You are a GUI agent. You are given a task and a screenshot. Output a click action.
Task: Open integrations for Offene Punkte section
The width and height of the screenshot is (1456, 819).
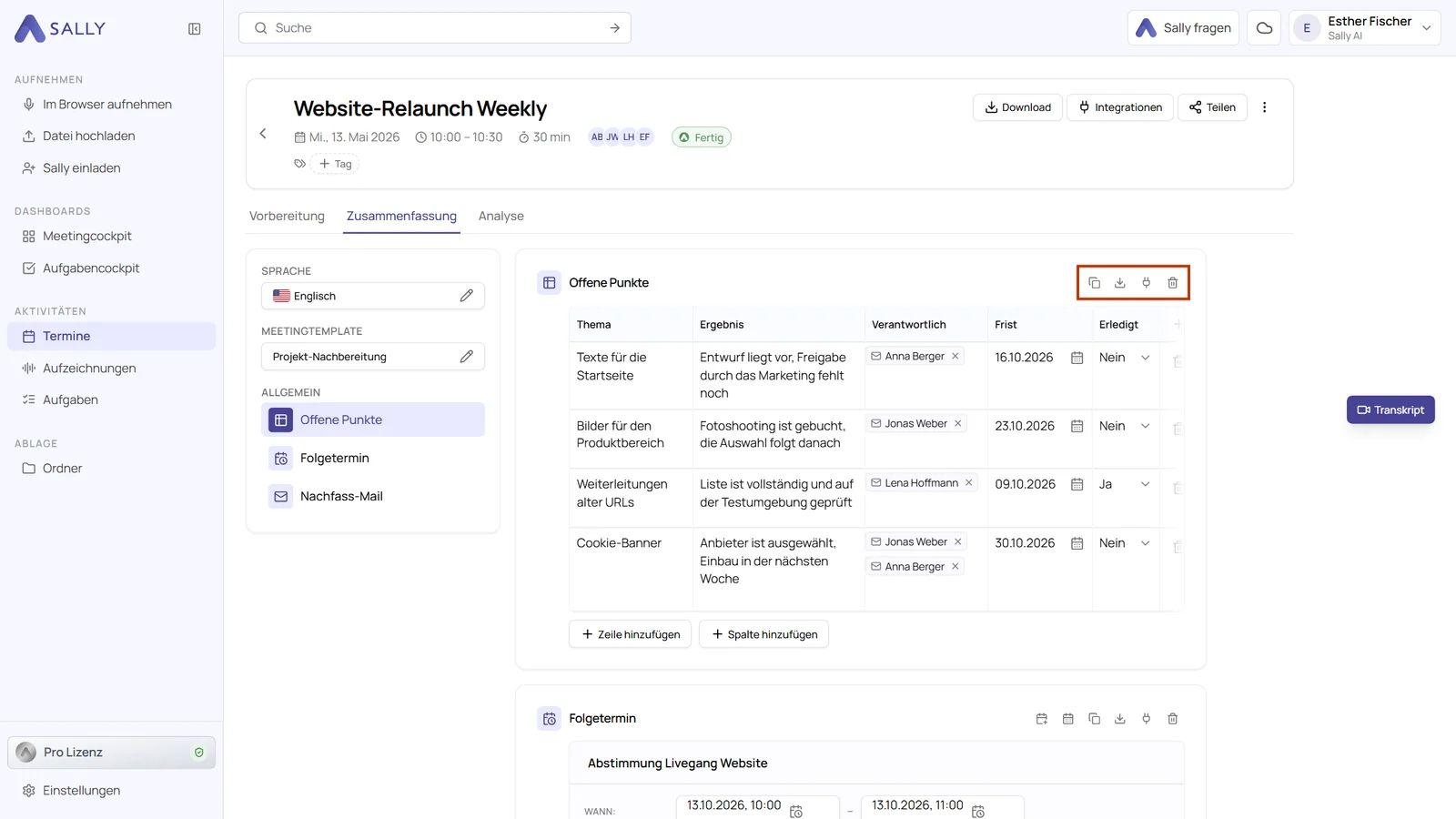point(1147,283)
